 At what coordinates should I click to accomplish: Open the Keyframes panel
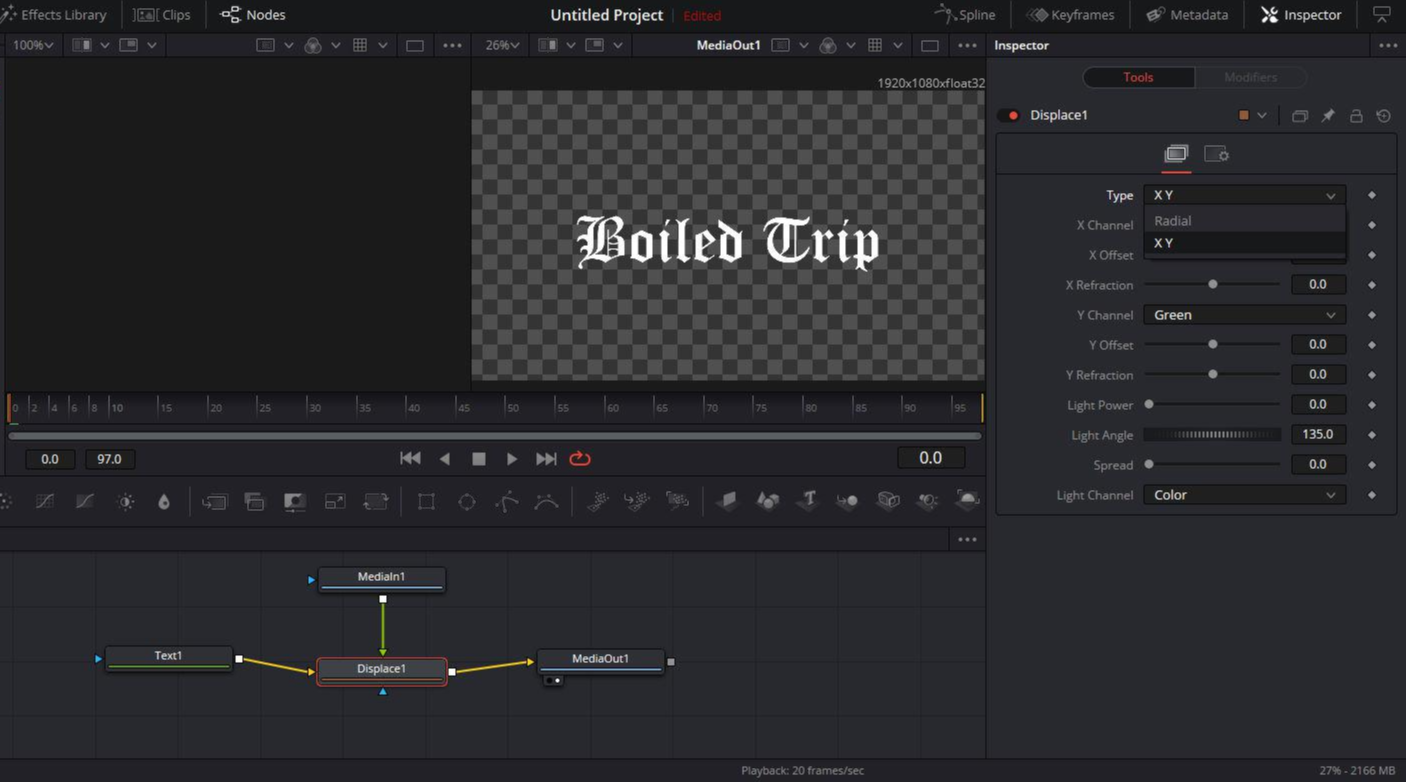[1071, 15]
